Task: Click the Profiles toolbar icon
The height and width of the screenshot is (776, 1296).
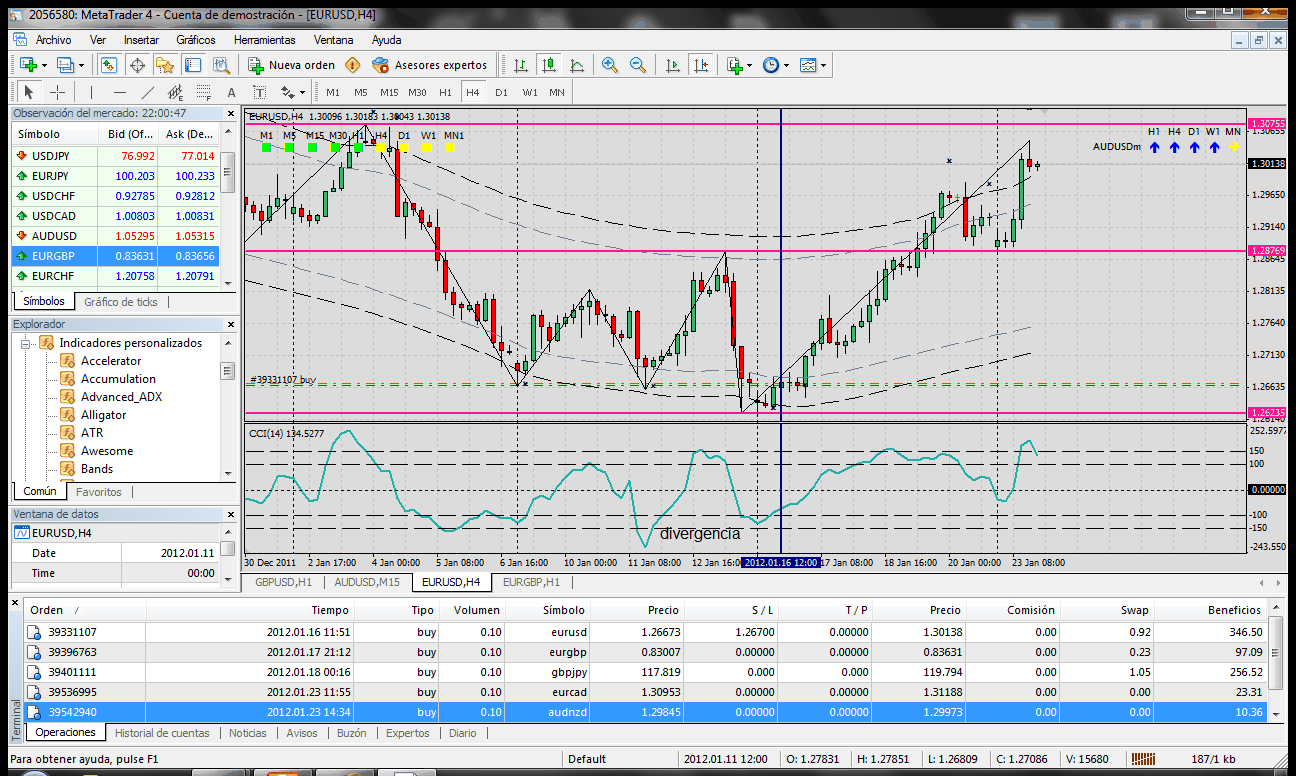Action: click(66, 65)
